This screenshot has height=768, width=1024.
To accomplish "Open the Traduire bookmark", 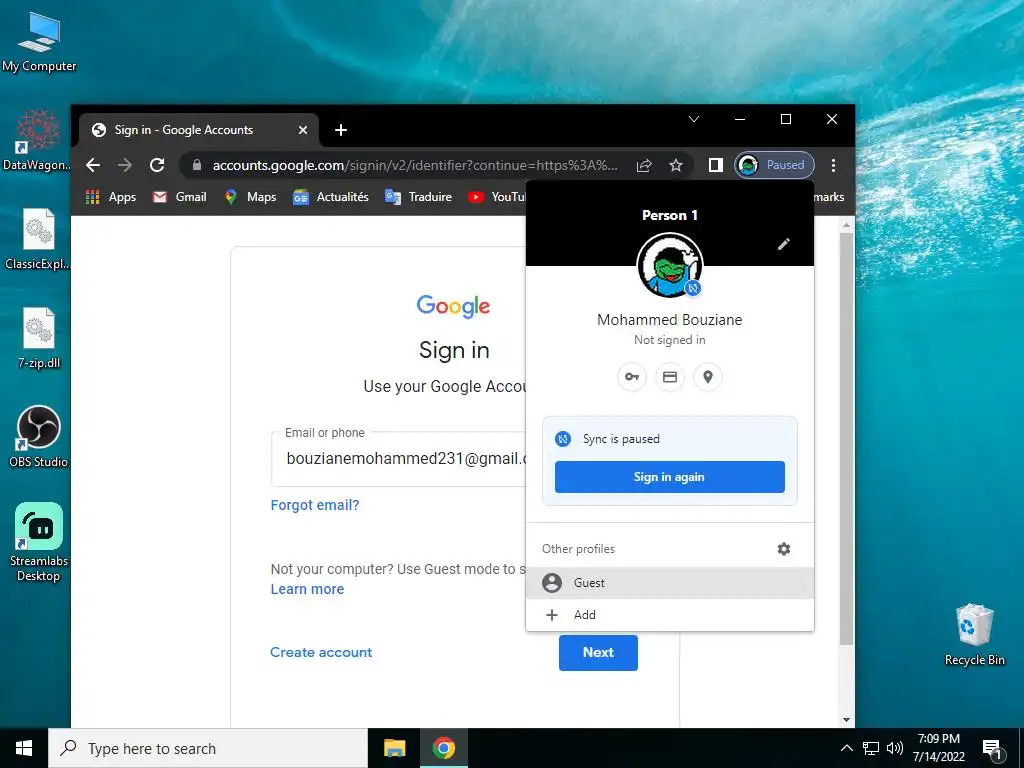I will point(419,197).
